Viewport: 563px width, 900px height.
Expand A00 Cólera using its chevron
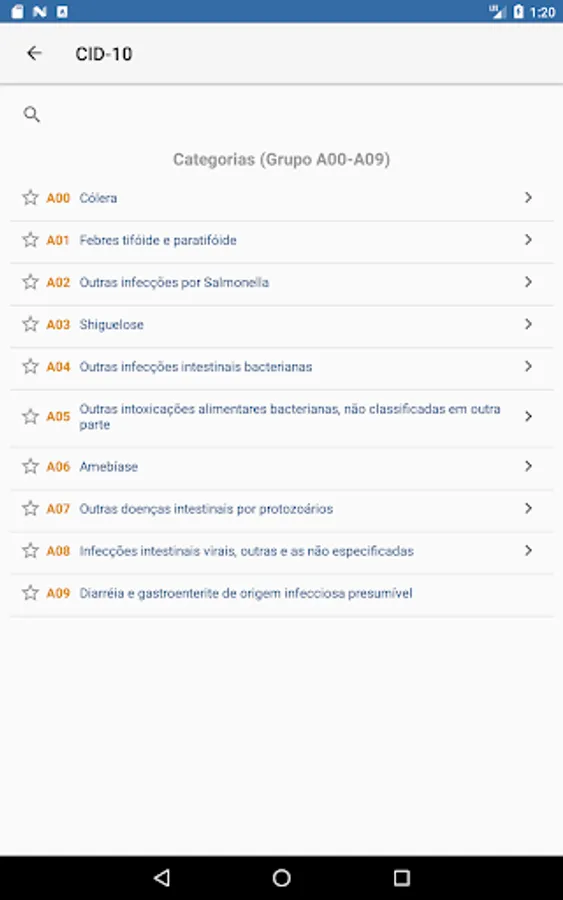click(528, 197)
